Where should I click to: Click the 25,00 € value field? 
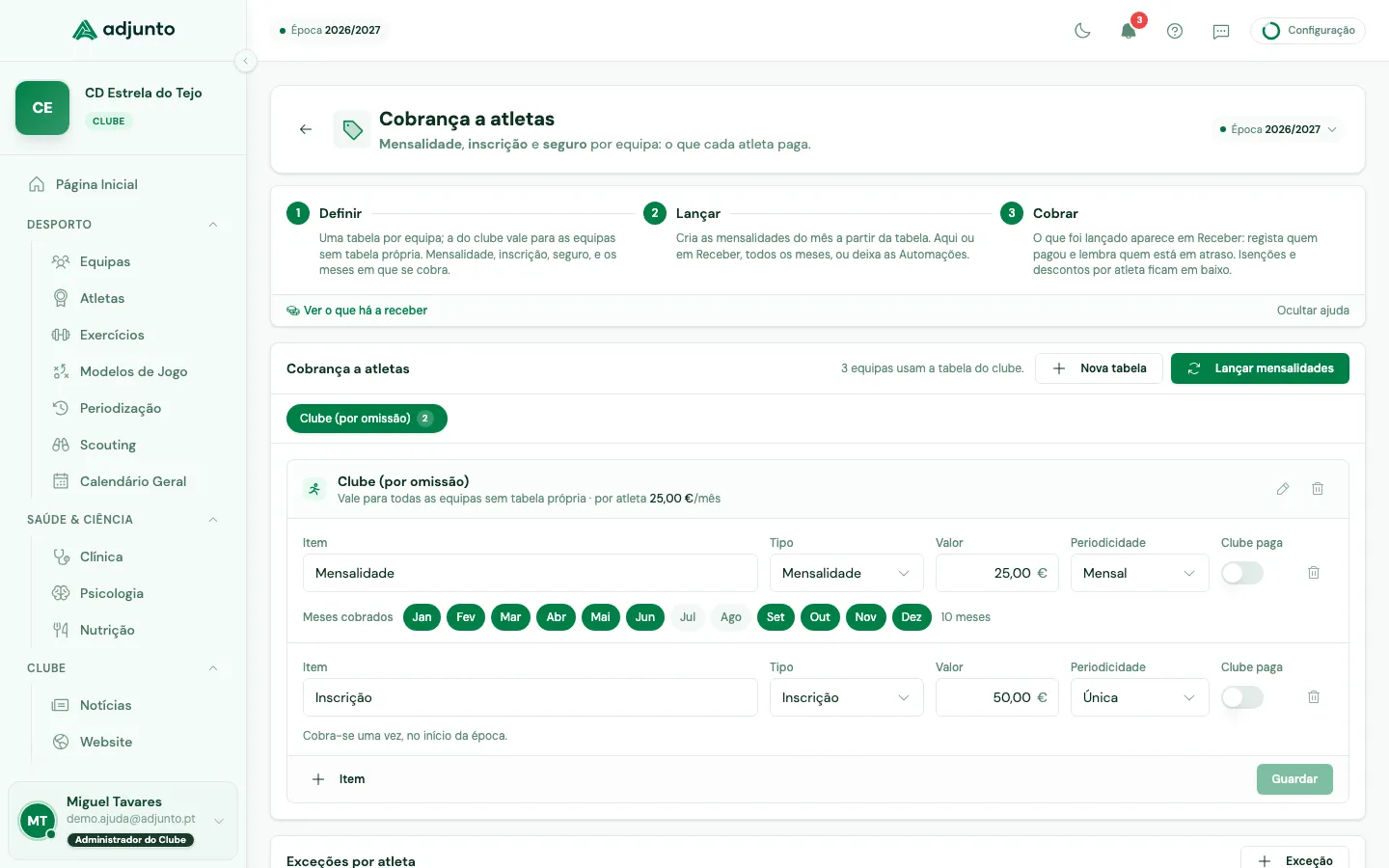[997, 573]
